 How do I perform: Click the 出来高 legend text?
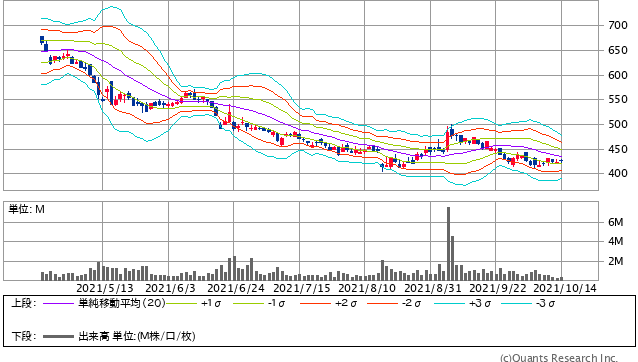[94, 336]
